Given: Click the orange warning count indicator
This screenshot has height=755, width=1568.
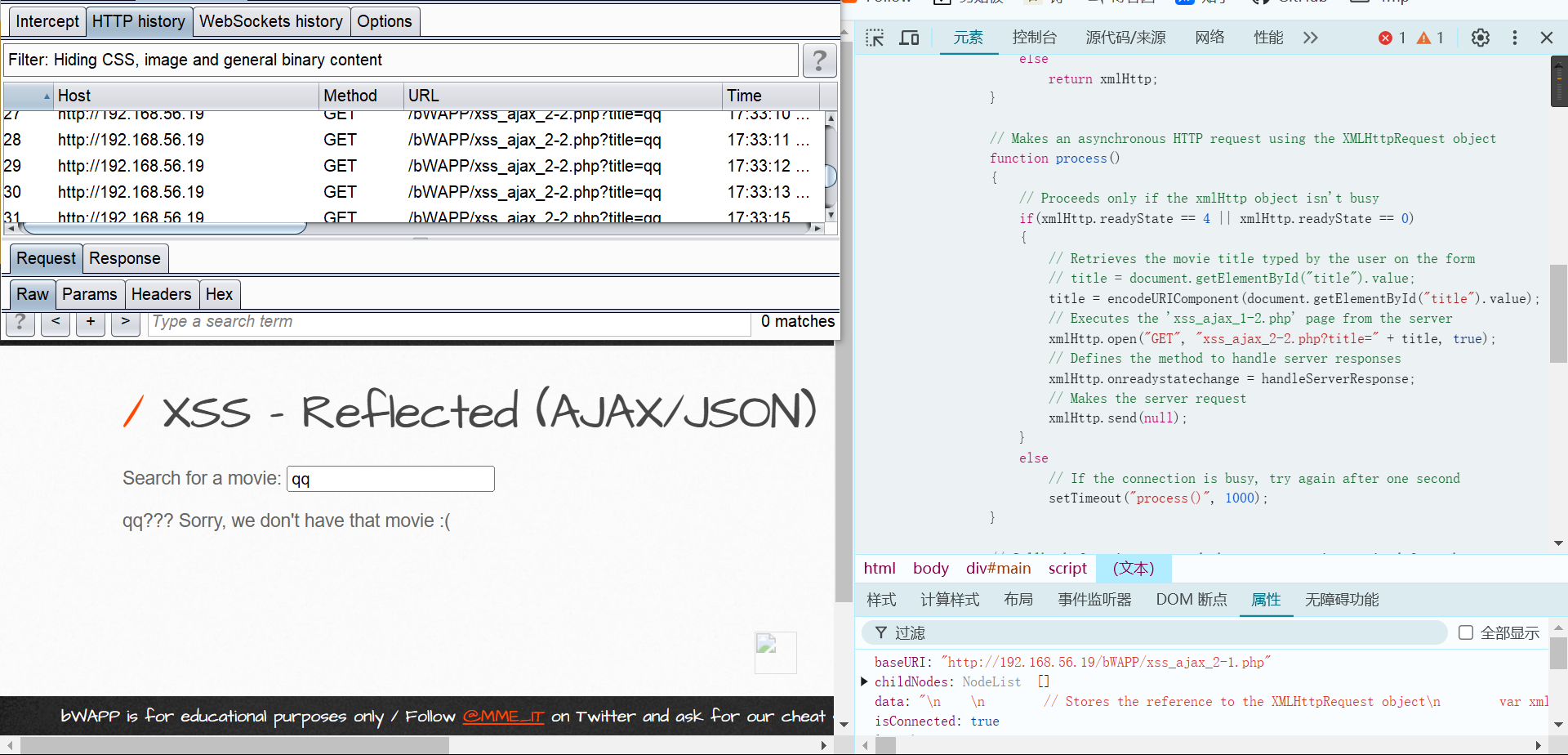Looking at the screenshot, I should click(x=1430, y=38).
